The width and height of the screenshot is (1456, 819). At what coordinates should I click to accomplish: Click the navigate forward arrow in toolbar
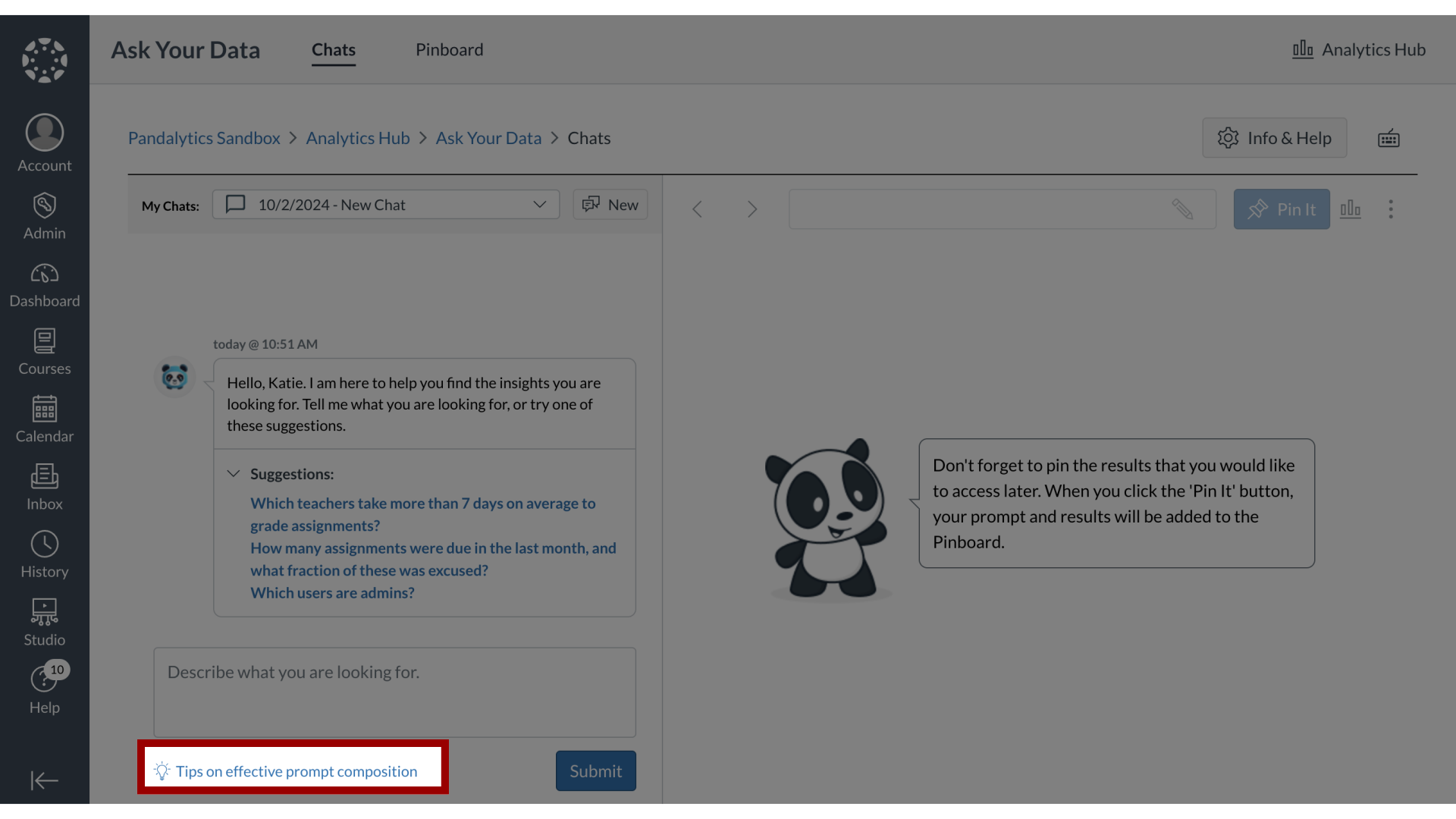752,209
